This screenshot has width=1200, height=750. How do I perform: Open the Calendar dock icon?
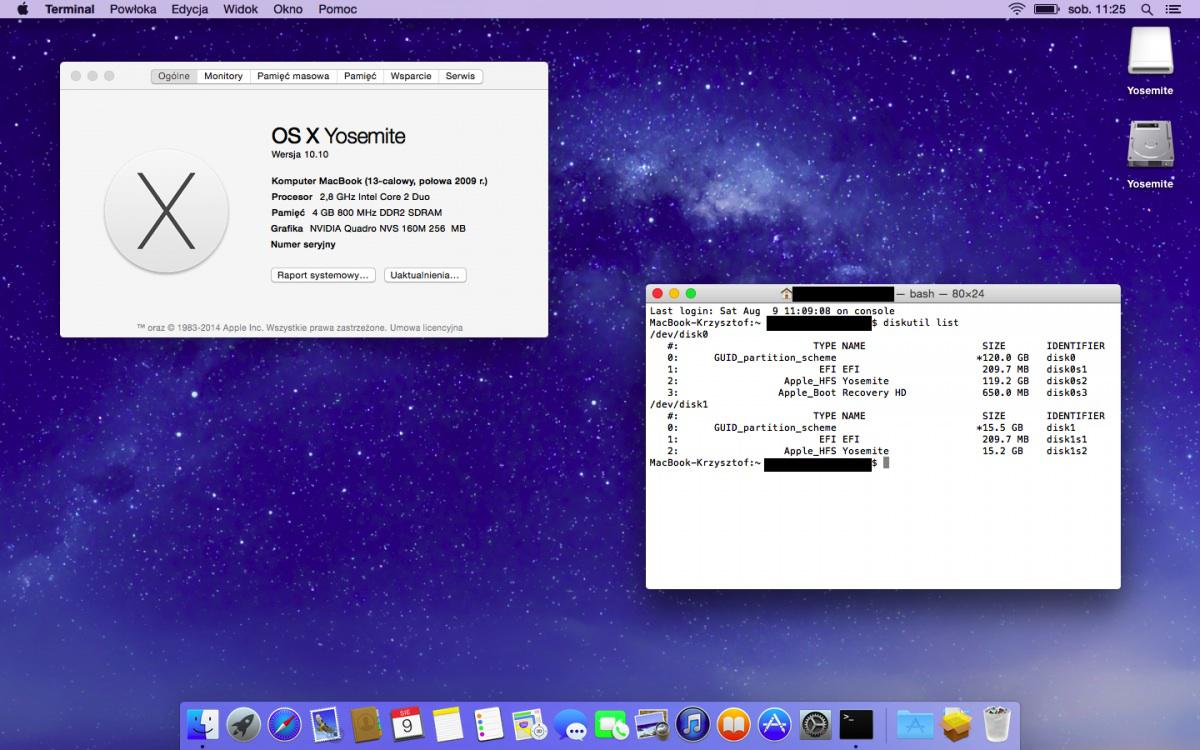pos(407,723)
